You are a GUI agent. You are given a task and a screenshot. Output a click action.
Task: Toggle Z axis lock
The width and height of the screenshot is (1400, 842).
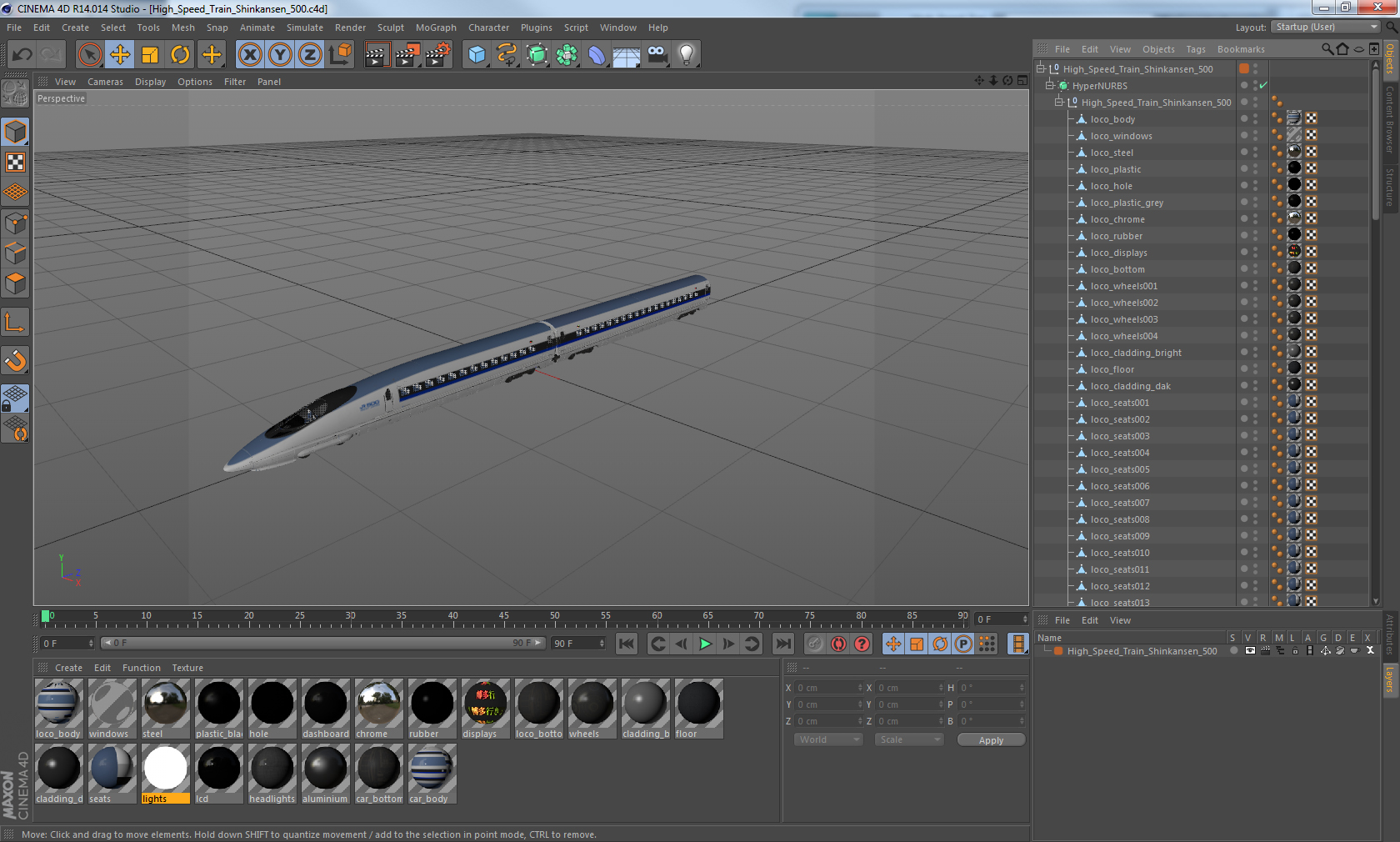coord(310,55)
